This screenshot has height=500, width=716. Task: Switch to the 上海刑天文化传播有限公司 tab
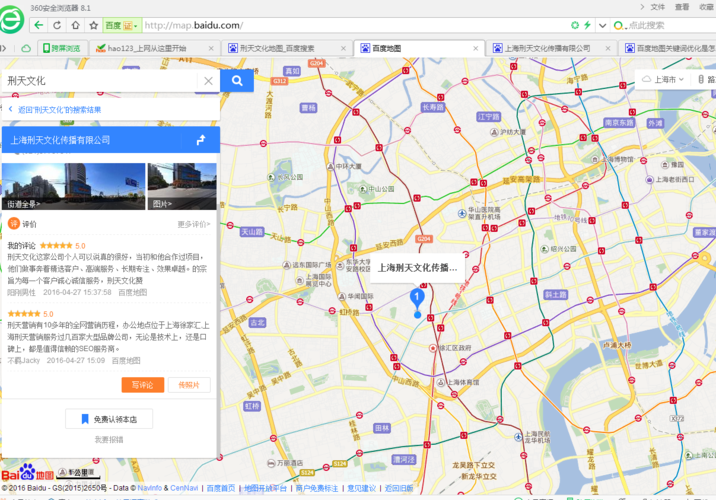pos(553,48)
